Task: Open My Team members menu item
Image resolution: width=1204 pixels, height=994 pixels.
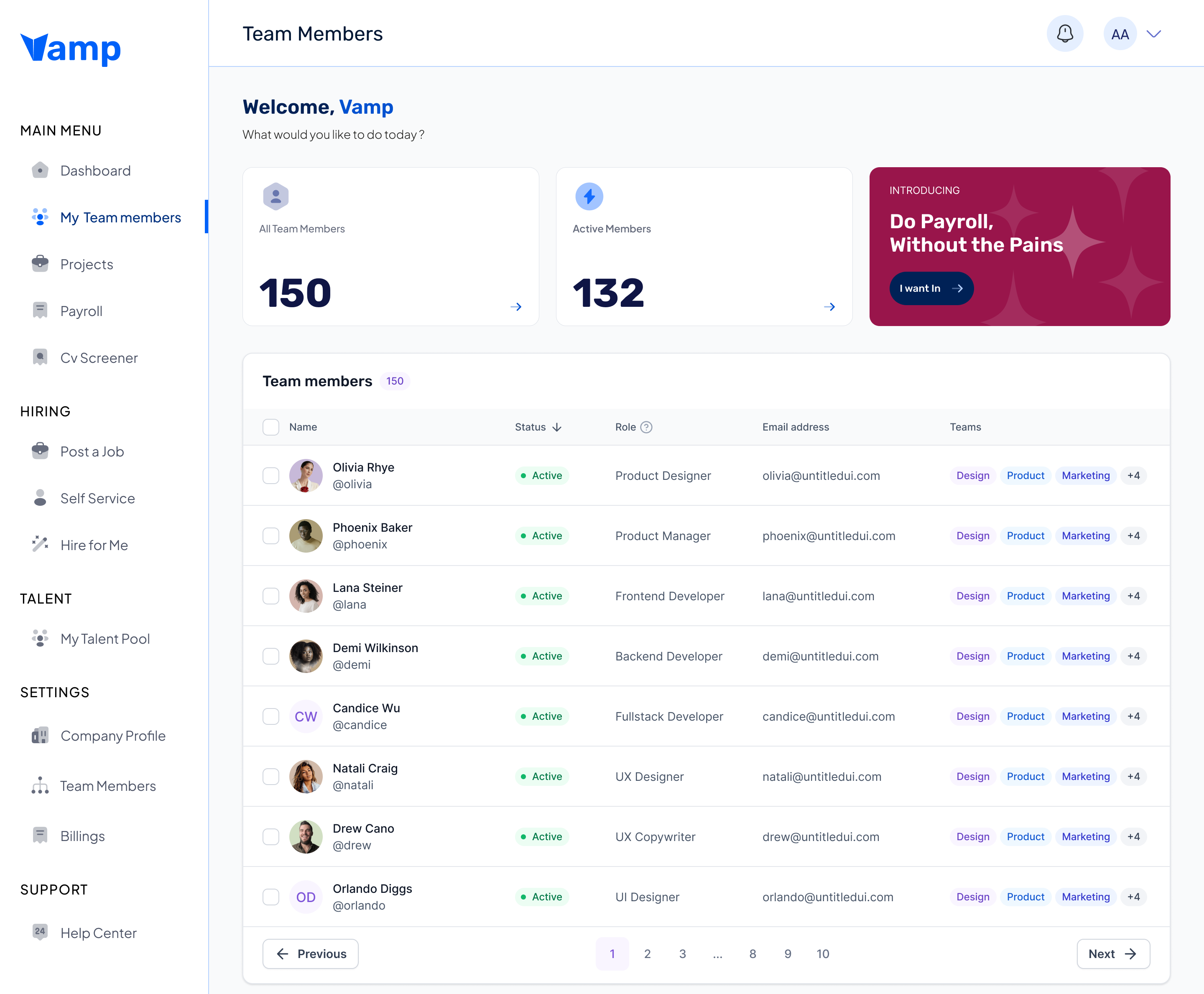Action: pyautogui.click(x=121, y=218)
